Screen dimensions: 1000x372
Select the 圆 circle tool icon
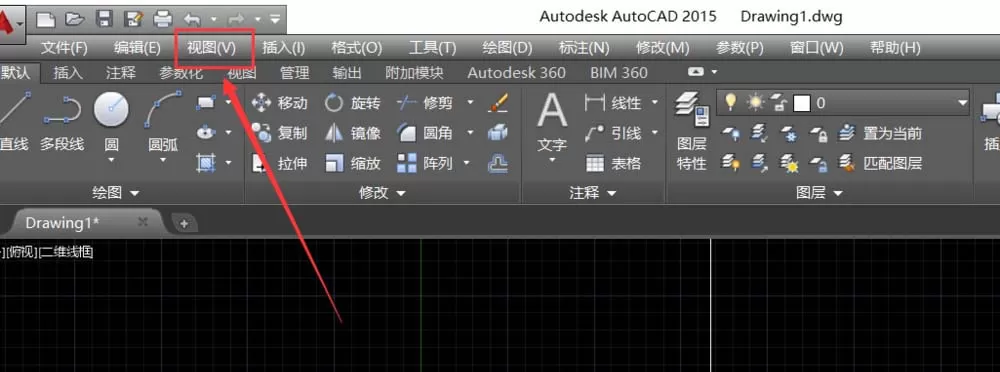[x=112, y=110]
